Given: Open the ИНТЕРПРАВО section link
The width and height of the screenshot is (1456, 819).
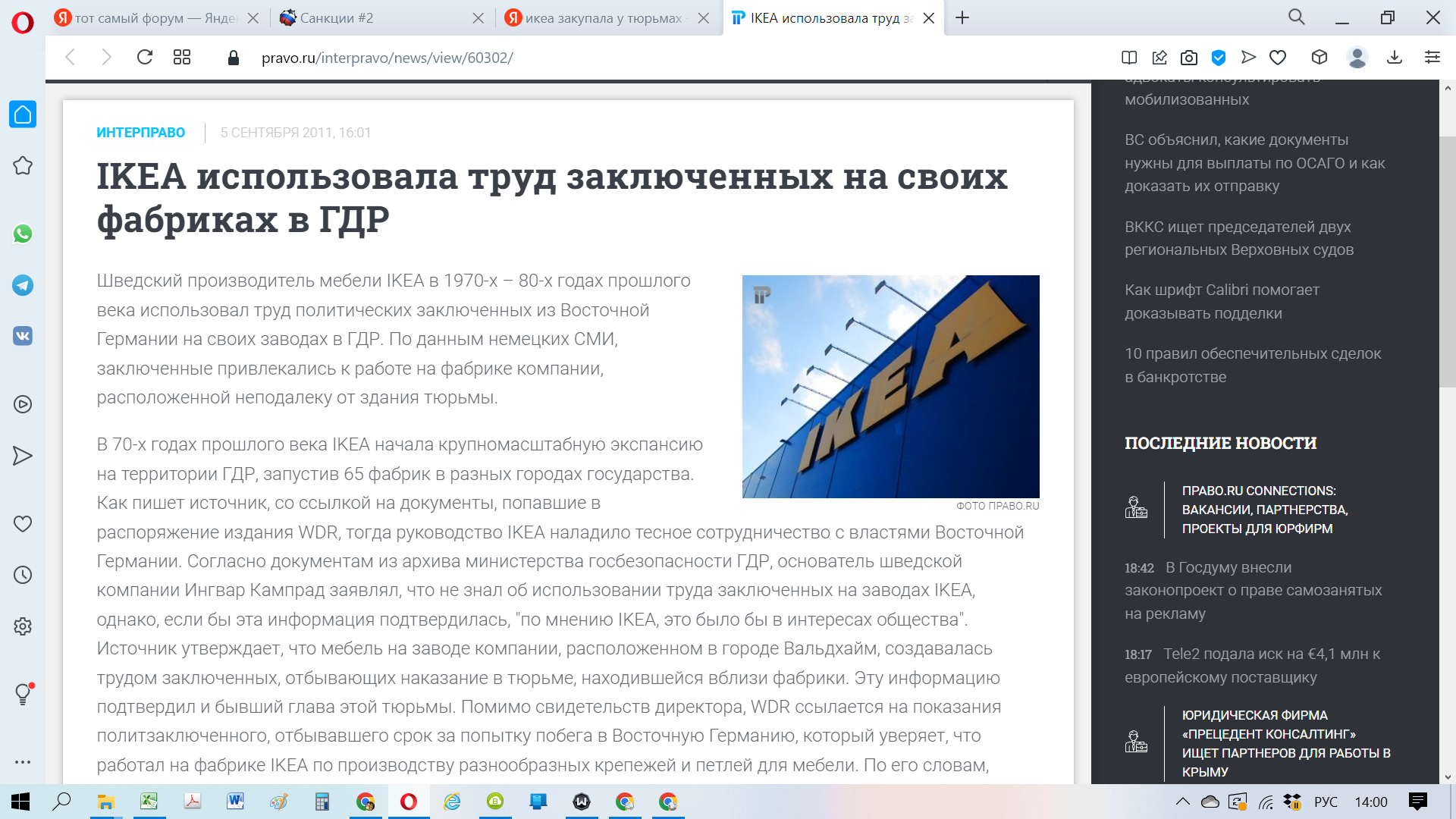Looking at the screenshot, I should tap(140, 133).
